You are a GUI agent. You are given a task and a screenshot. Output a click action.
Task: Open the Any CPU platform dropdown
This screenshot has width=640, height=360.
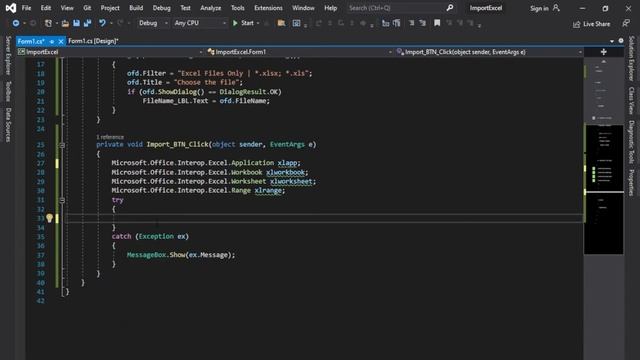(x=200, y=23)
